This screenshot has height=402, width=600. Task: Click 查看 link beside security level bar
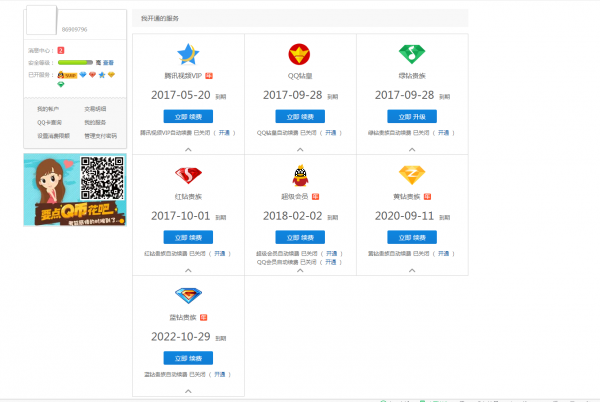coord(108,62)
